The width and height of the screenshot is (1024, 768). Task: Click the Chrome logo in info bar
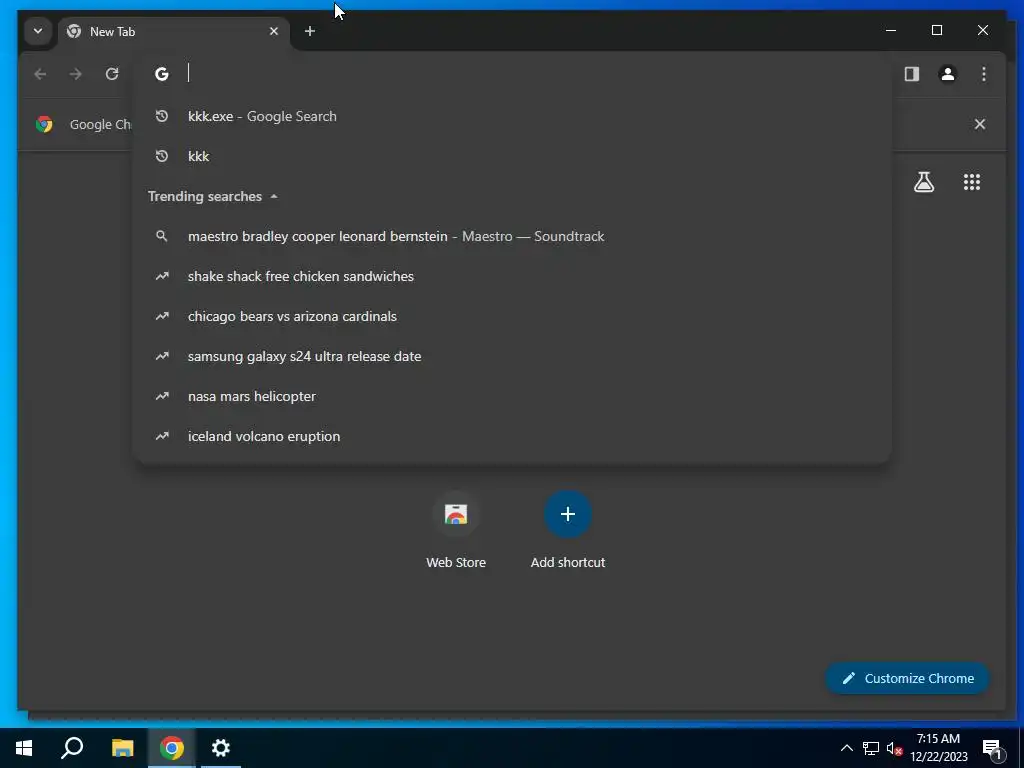44,124
